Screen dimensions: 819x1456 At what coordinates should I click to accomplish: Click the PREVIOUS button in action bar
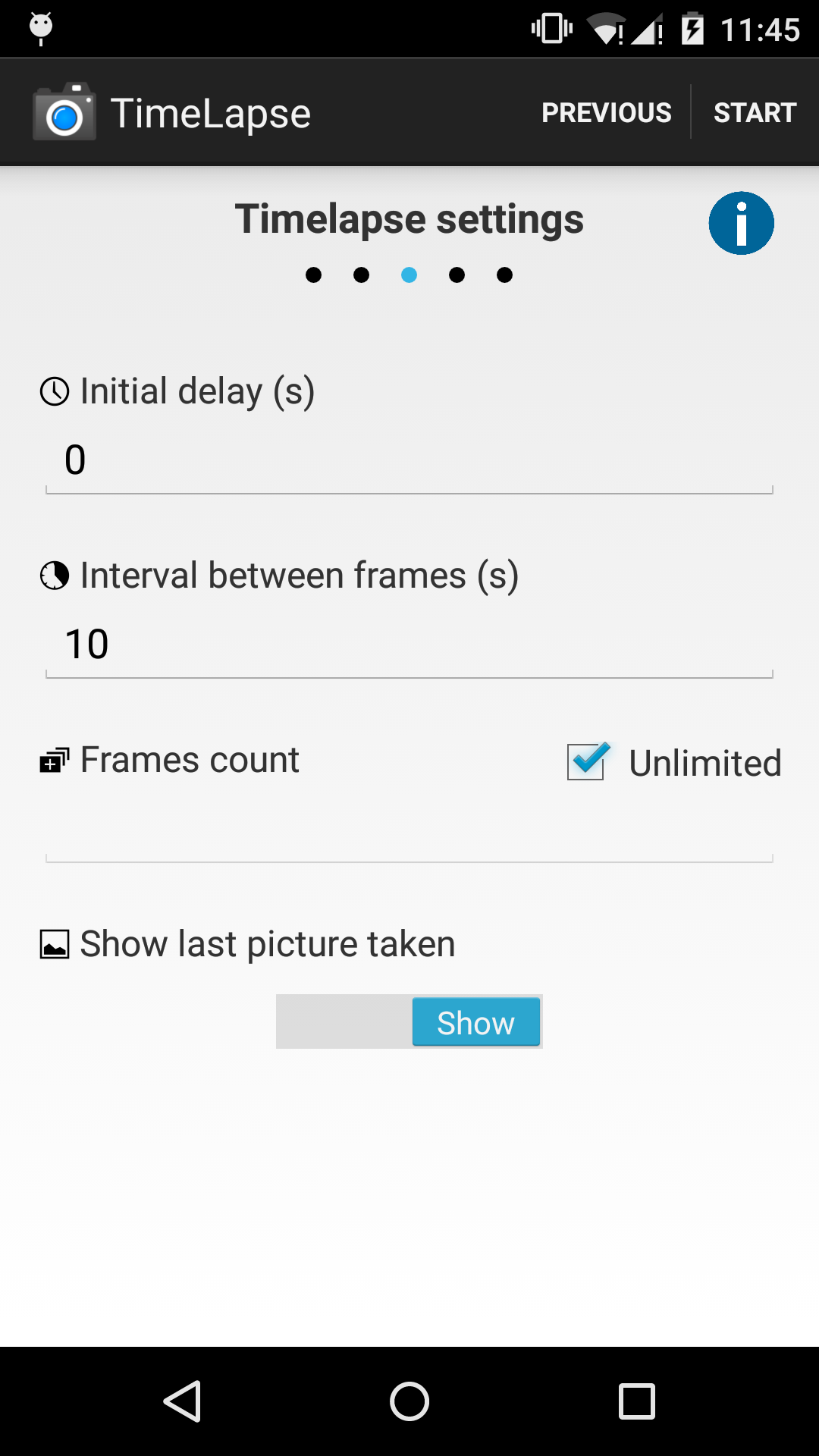tap(607, 112)
